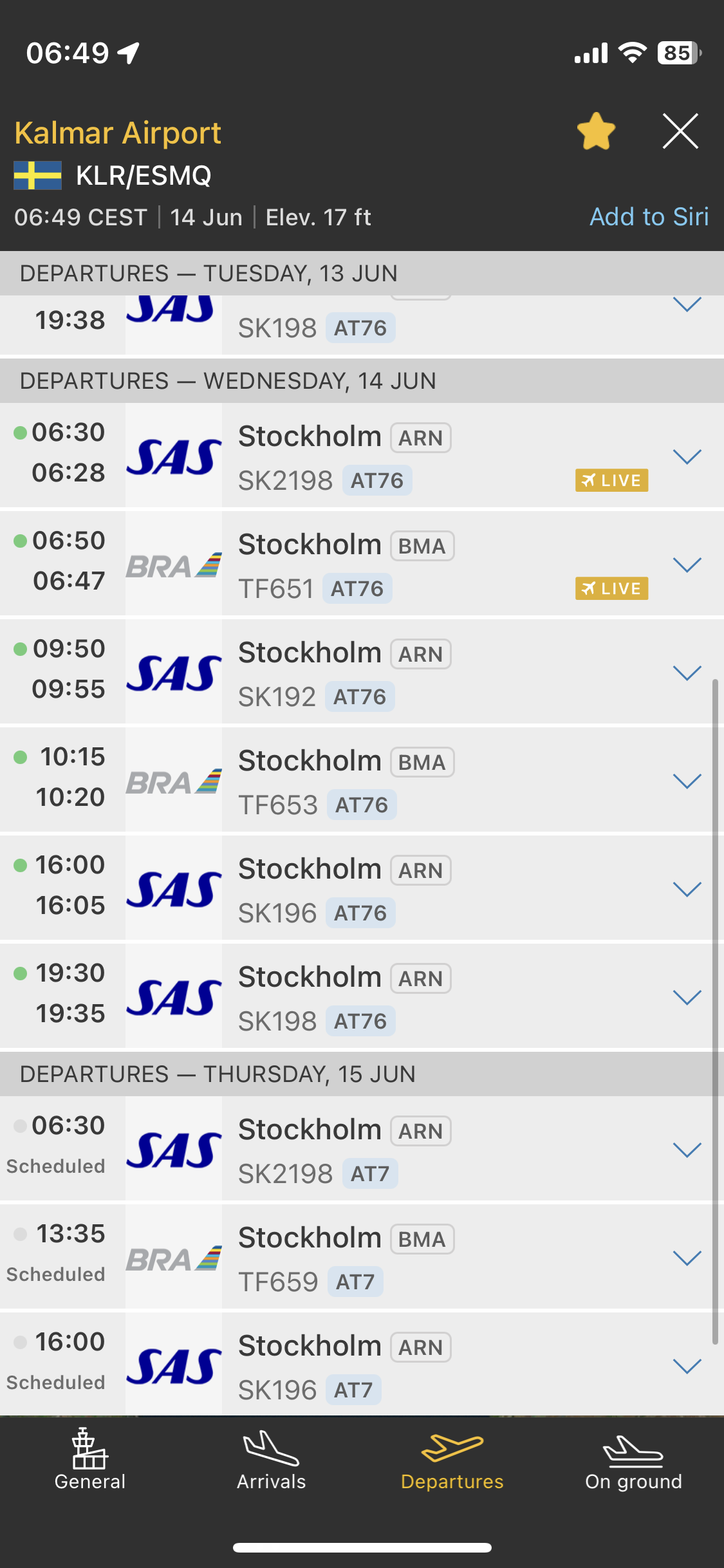
Task: Expand the SK192 flight details chevron
Action: tap(687, 673)
